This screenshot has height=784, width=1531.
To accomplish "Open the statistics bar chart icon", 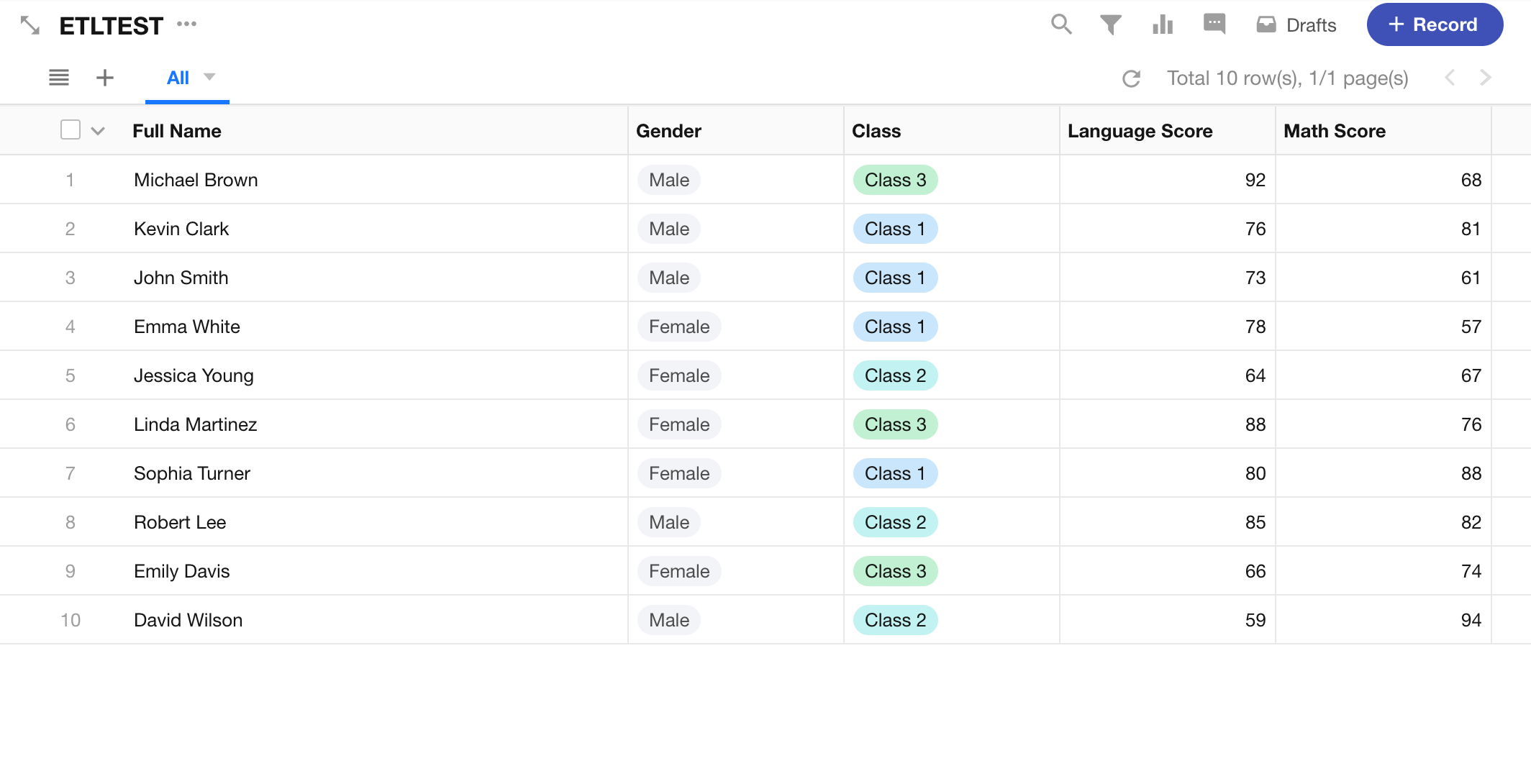I will click(1163, 24).
